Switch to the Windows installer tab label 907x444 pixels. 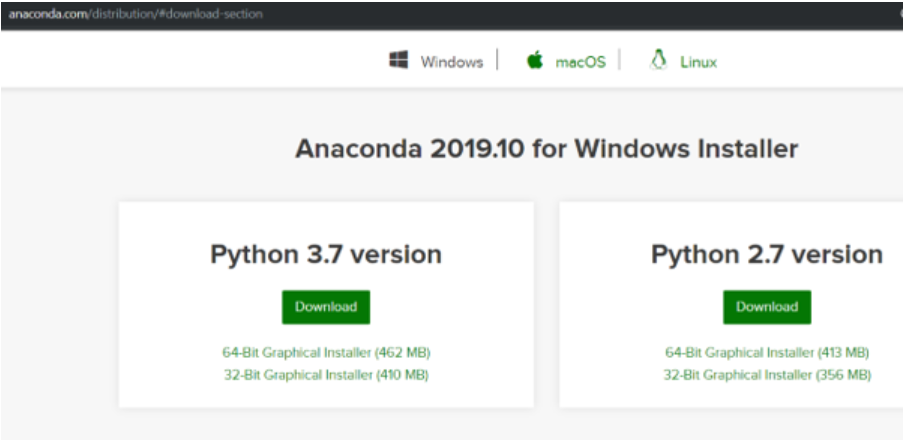(452, 62)
